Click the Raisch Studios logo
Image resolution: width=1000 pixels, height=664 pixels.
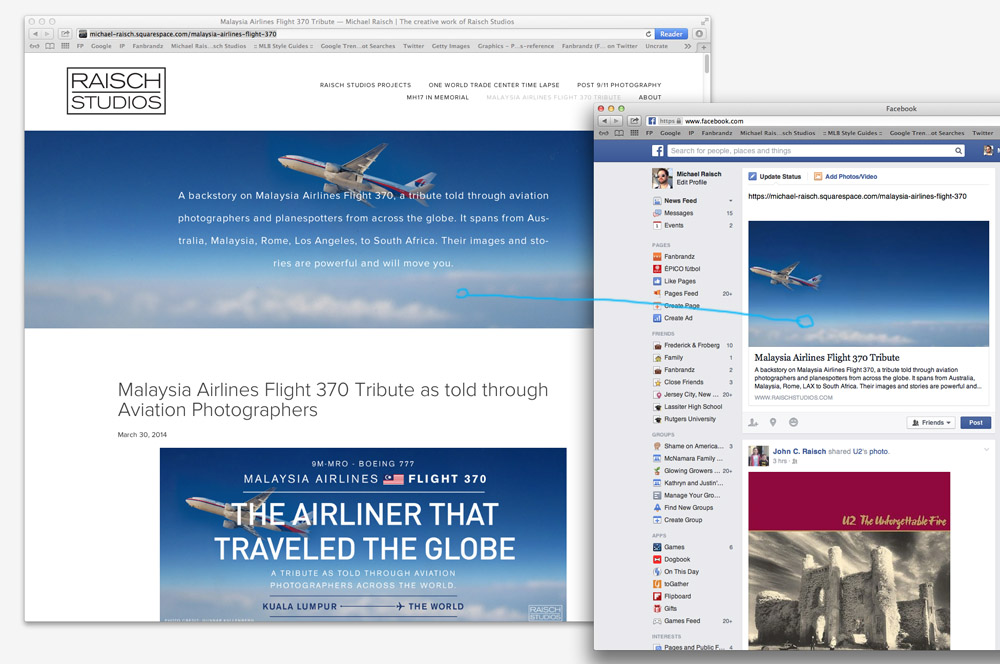(116, 91)
